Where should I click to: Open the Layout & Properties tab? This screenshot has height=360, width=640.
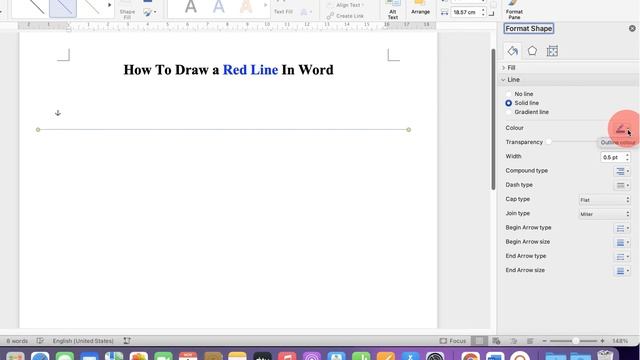pyautogui.click(x=552, y=51)
